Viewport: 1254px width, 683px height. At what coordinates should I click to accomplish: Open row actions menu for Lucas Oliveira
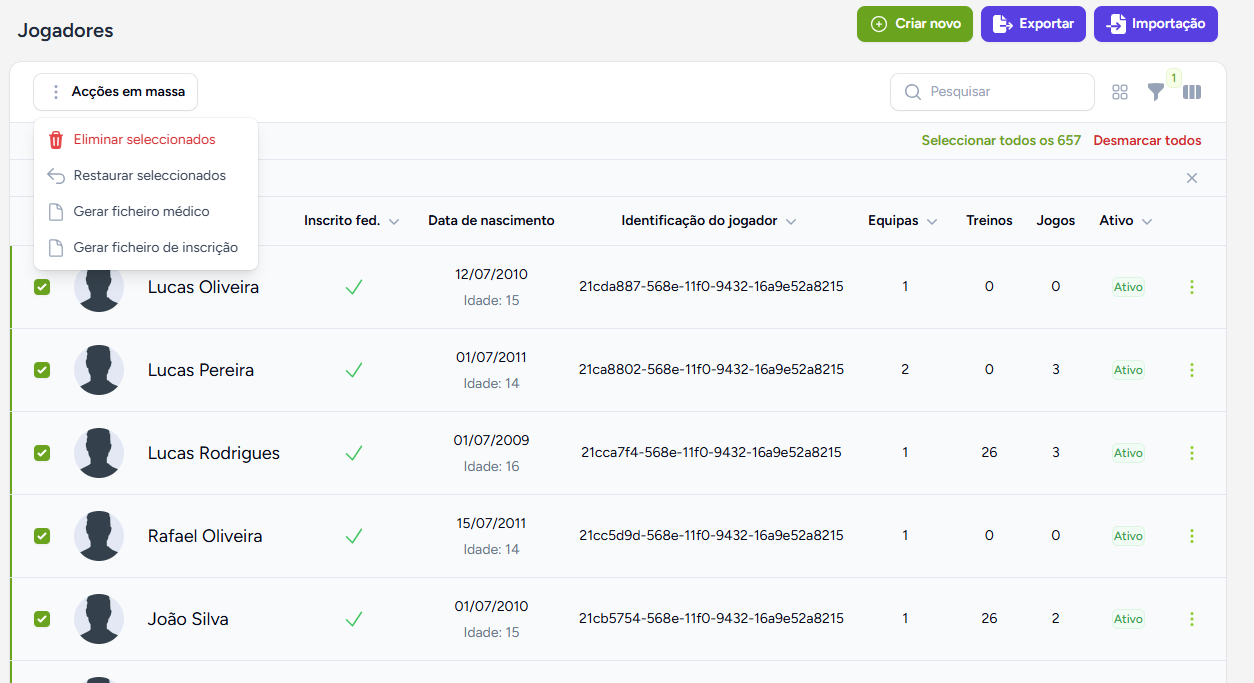coord(1191,287)
